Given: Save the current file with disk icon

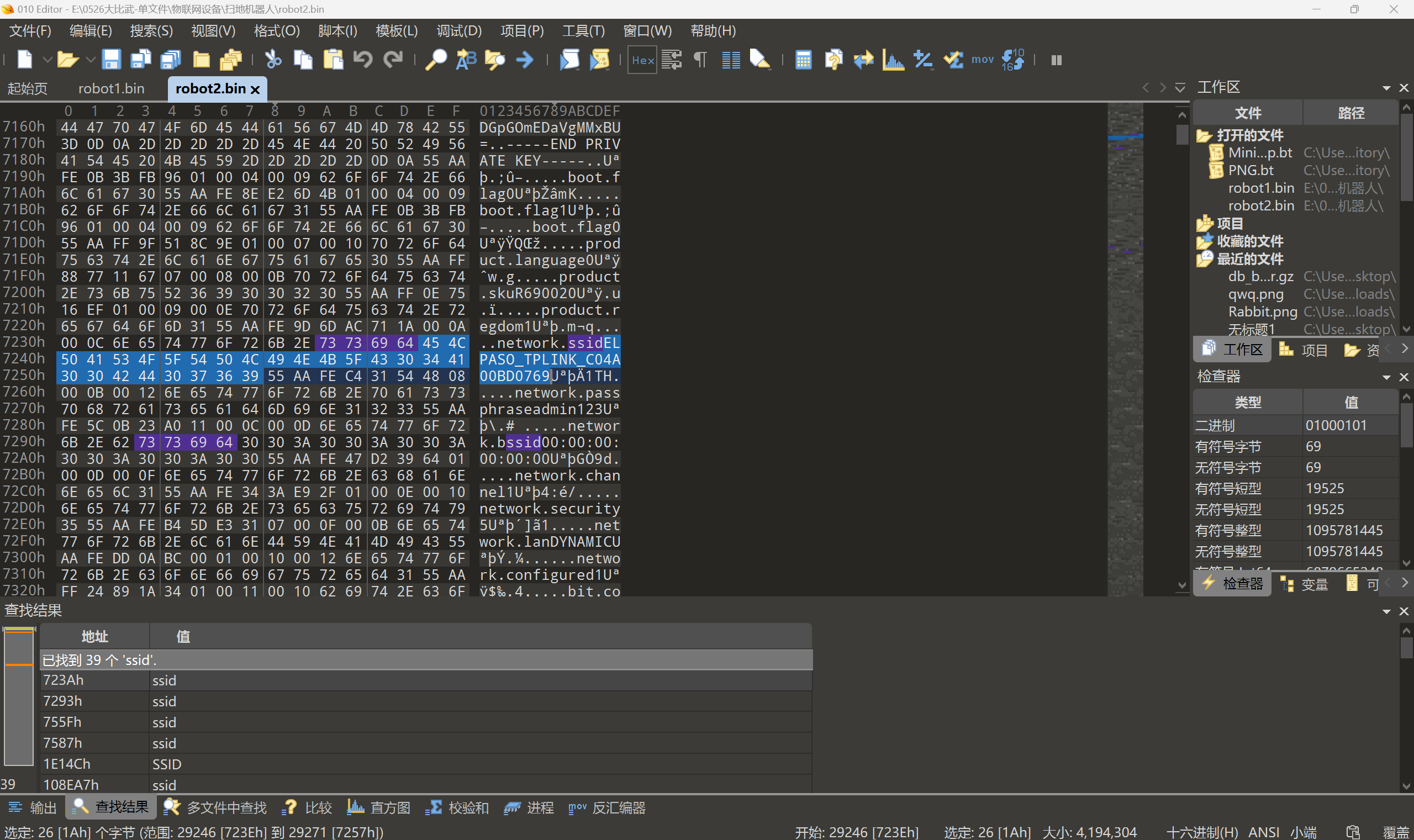Looking at the screenshot, I should pos(111,60).
